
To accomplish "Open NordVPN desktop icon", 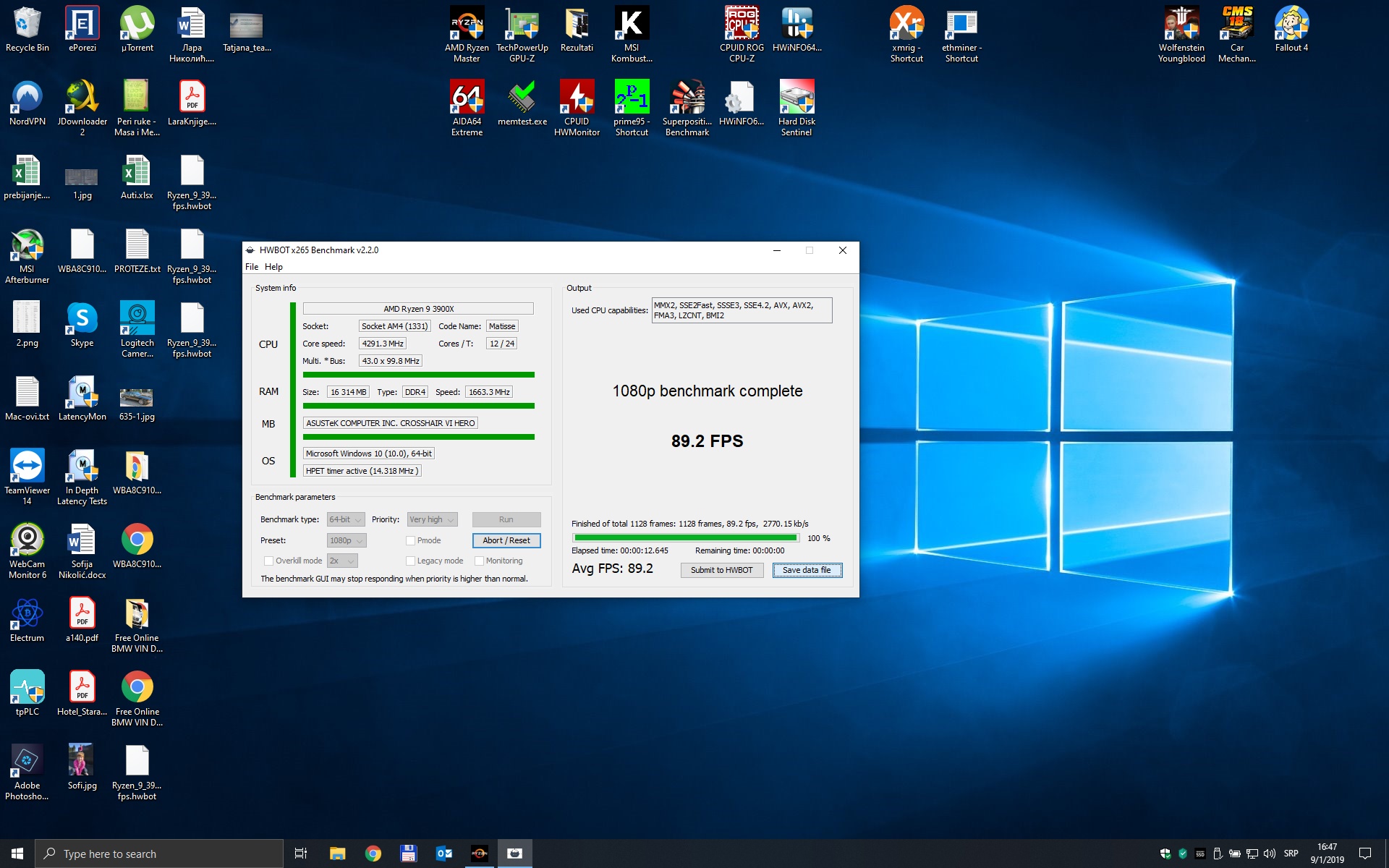I will [27, 103].
